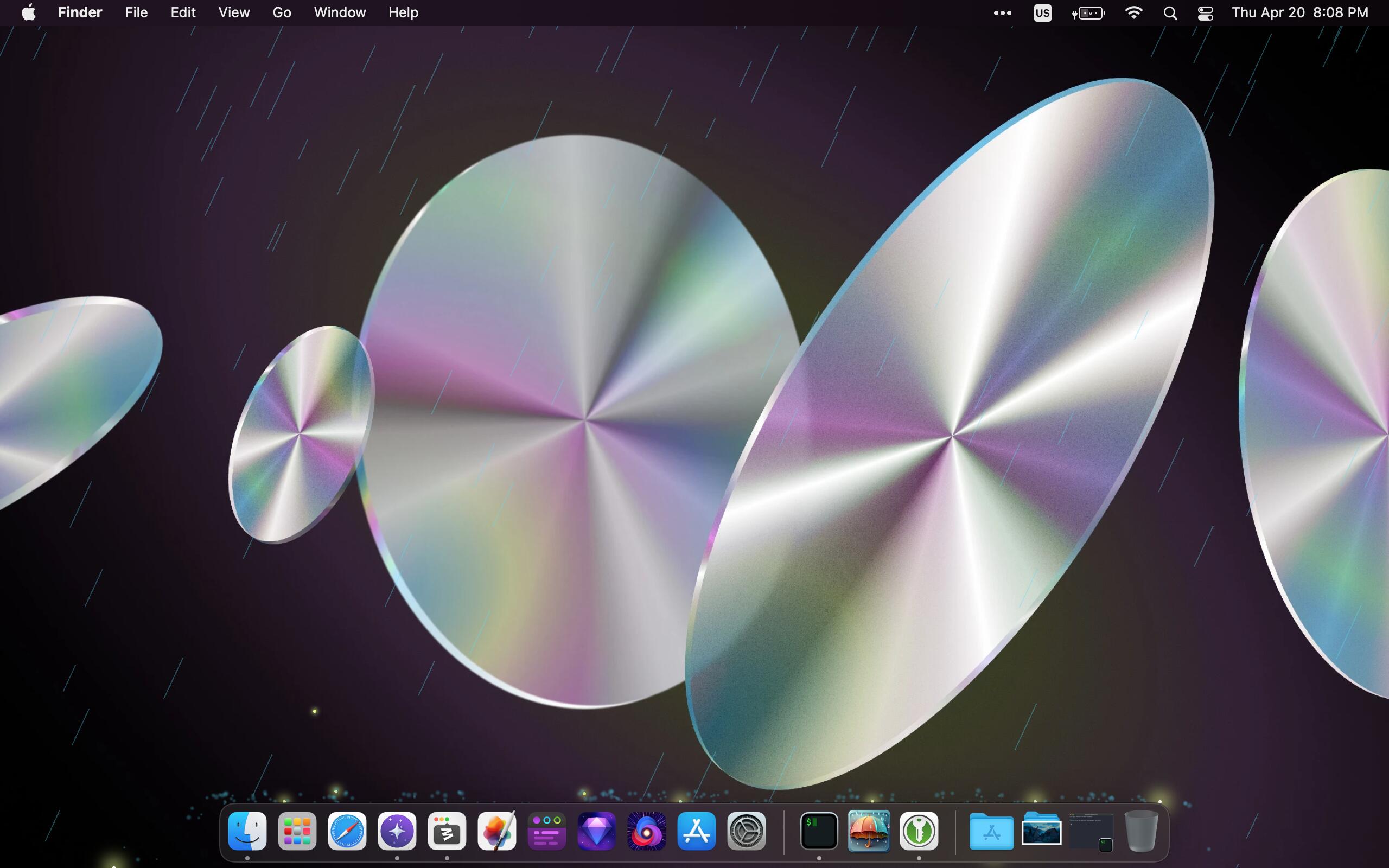Expand the hidden menu bar items ellipsis
Image resolution: width=1389 pixels, height=868 pixels.
[1002, 12]
